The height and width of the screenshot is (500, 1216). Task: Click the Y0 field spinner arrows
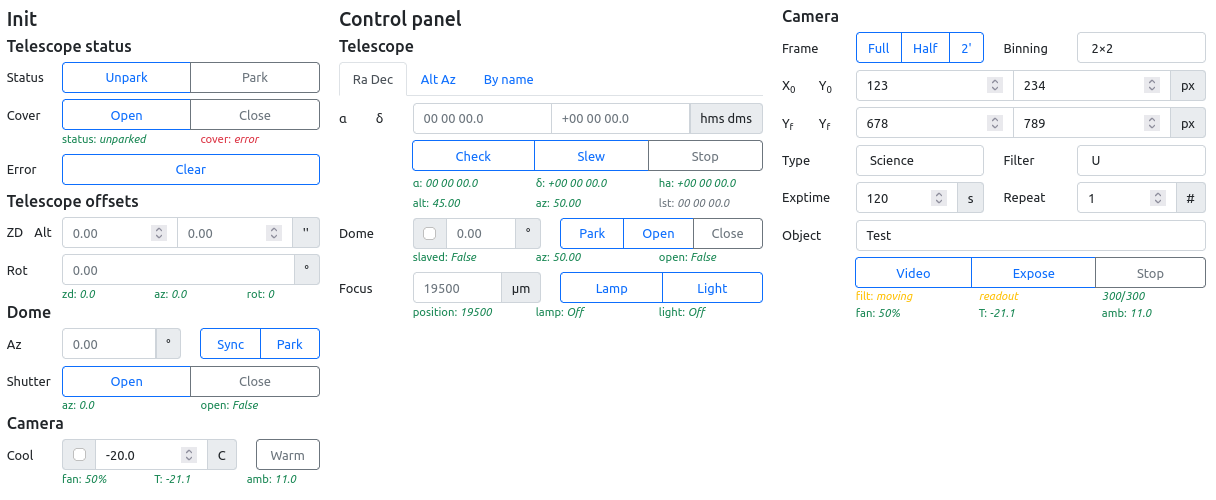(x=1152, y=86)
